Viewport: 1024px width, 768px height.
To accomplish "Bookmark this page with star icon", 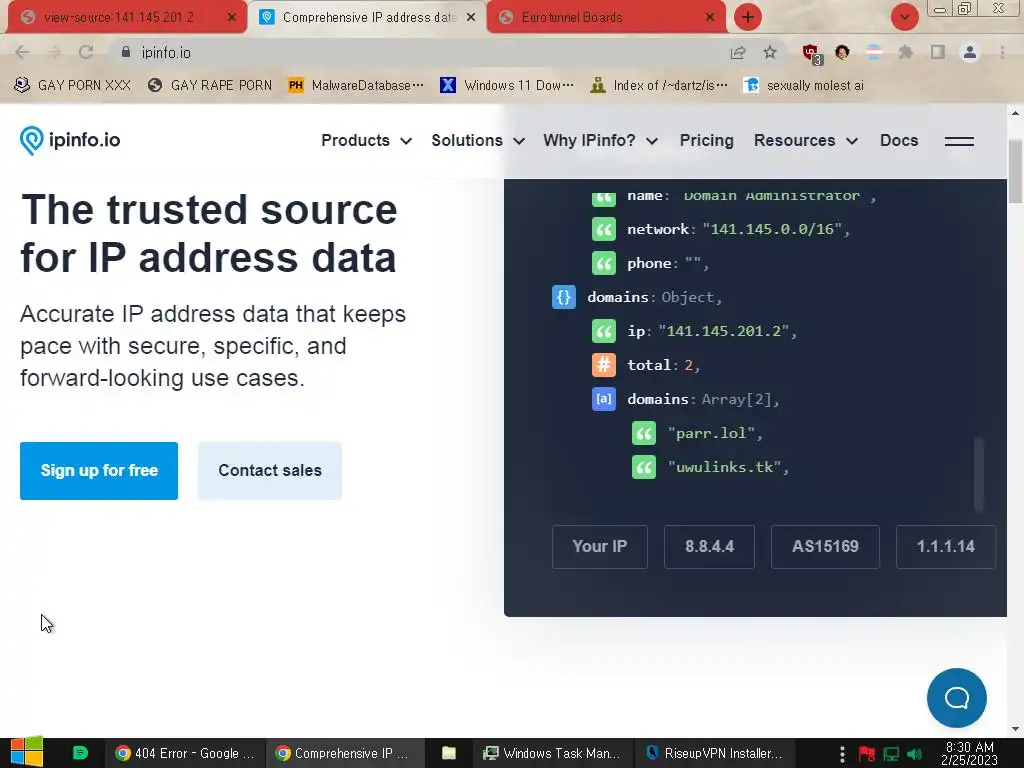I will tap(770, 52).
